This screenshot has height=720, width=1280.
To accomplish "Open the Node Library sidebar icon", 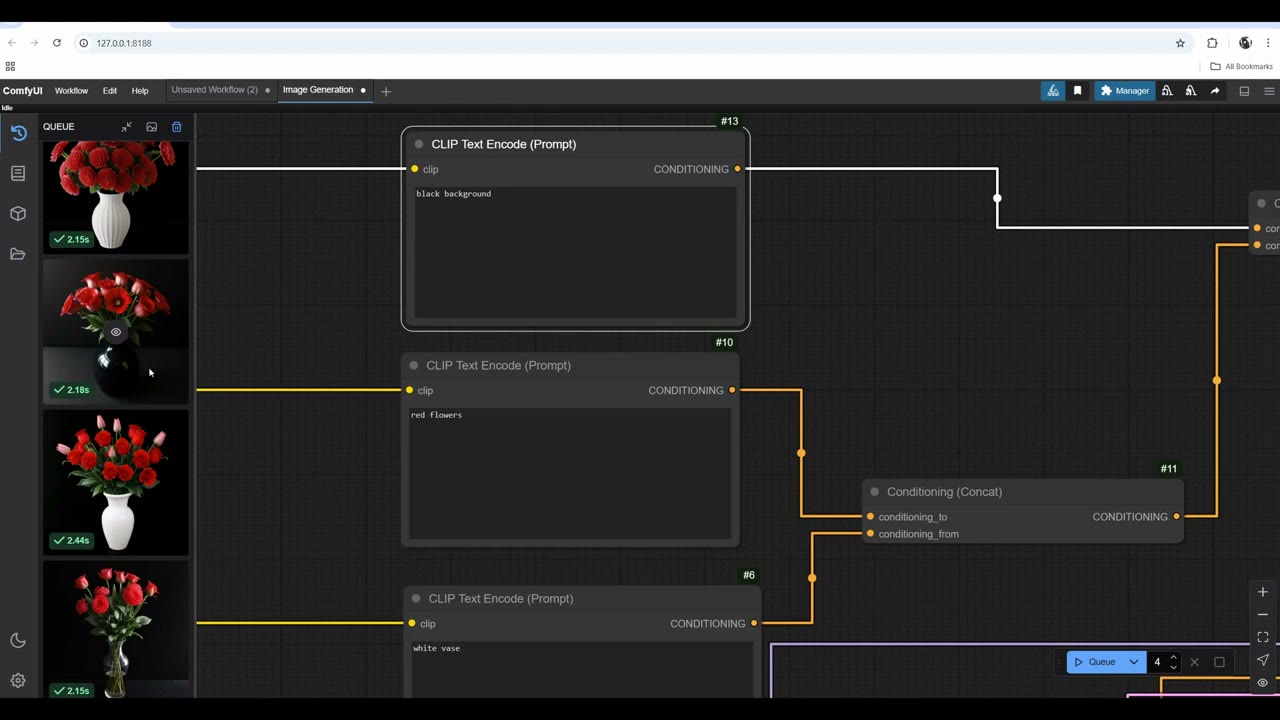I will tap(18, 173).
